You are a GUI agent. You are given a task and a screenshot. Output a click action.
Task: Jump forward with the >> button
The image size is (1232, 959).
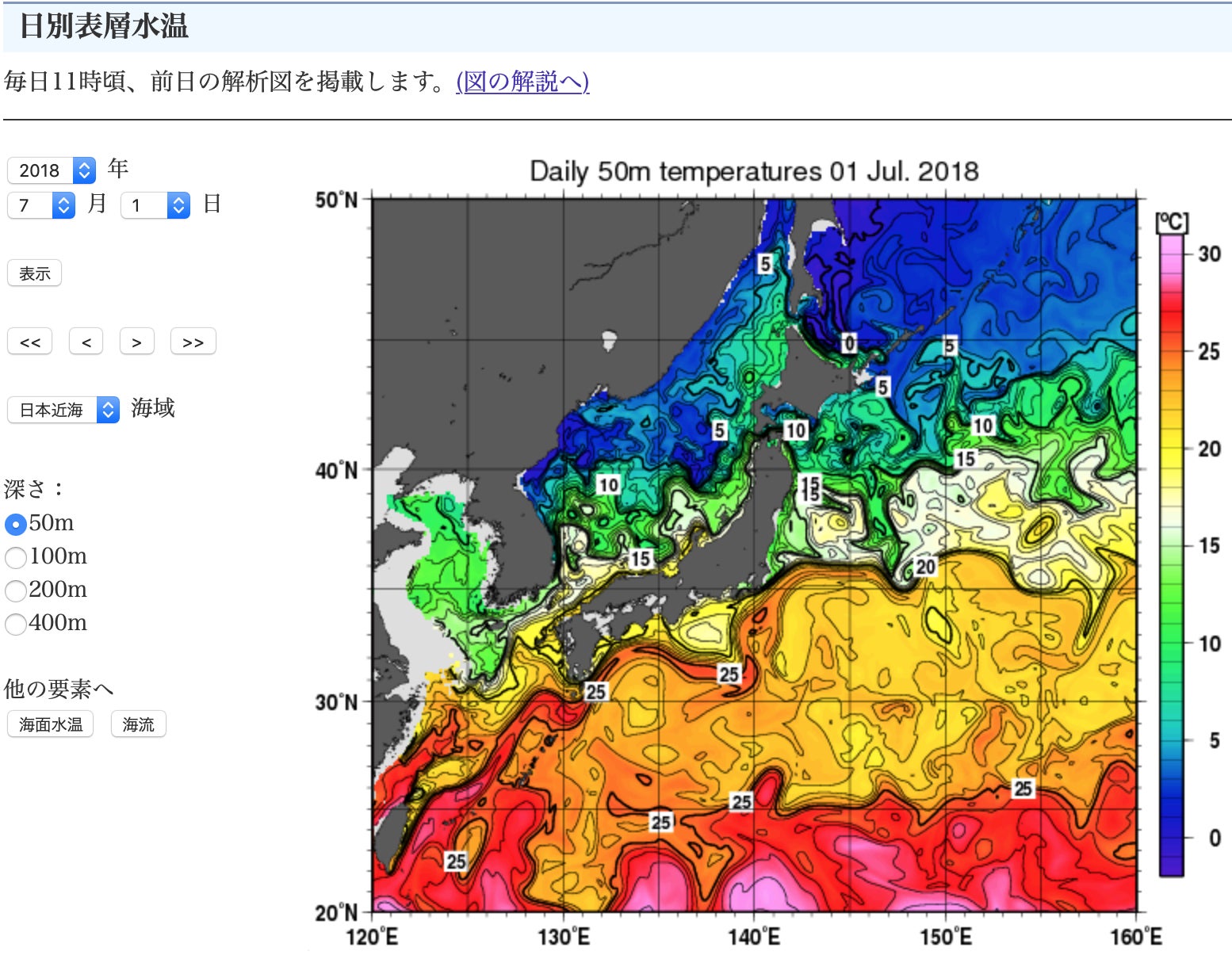click(x=193, y=342)
